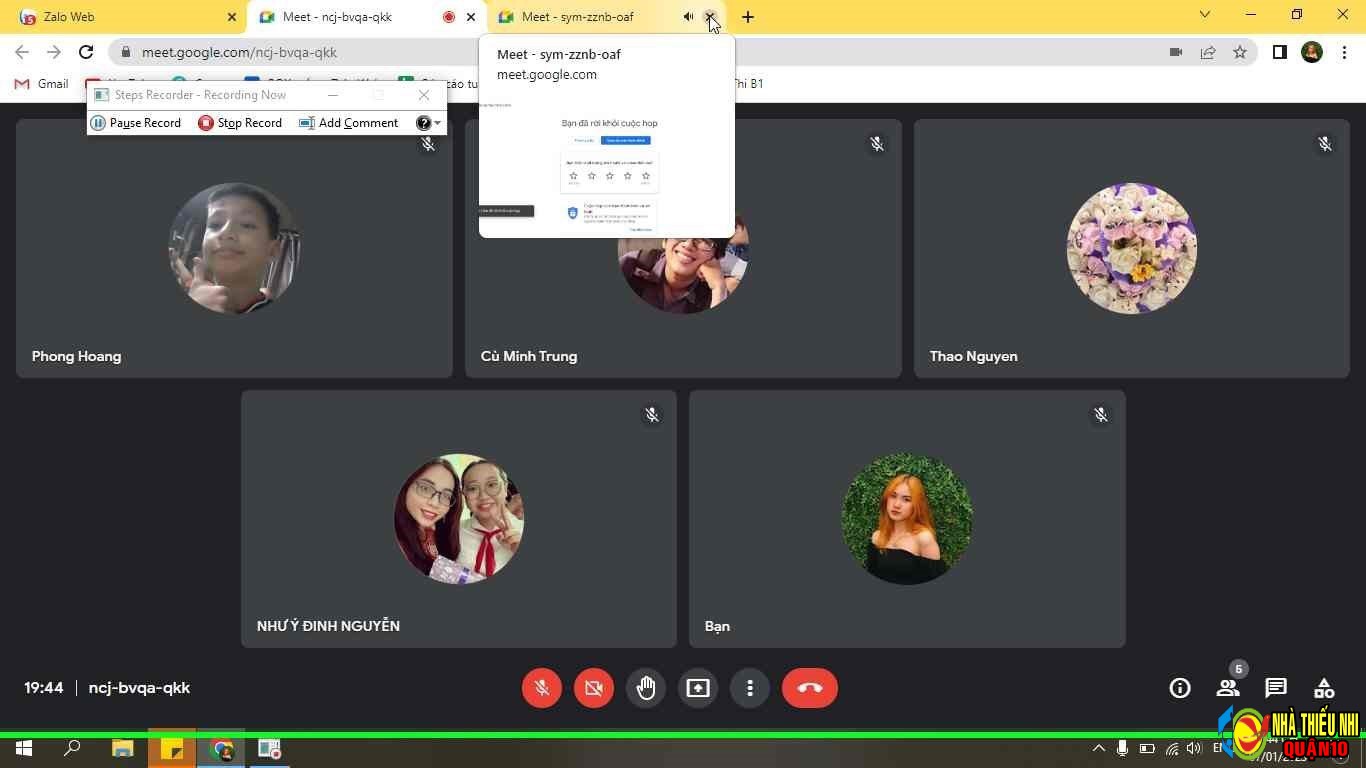Viewport: 1366px width, 768px height.
Task: Toggle the Chrome side panel
Action: coord(1279,52)
